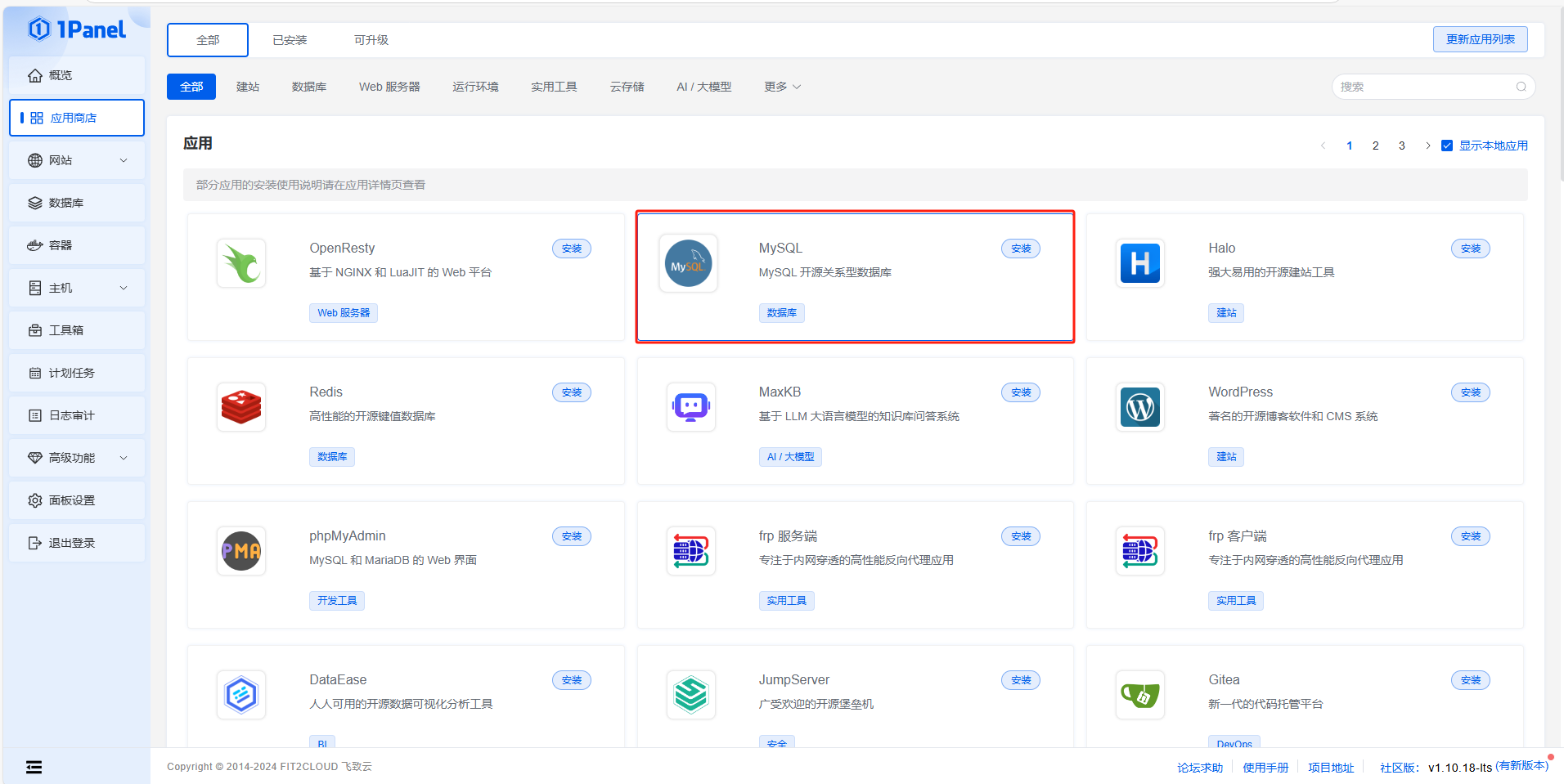
Task: Expand the 高级功能 sidebar menu
Action: coord(77,458)
